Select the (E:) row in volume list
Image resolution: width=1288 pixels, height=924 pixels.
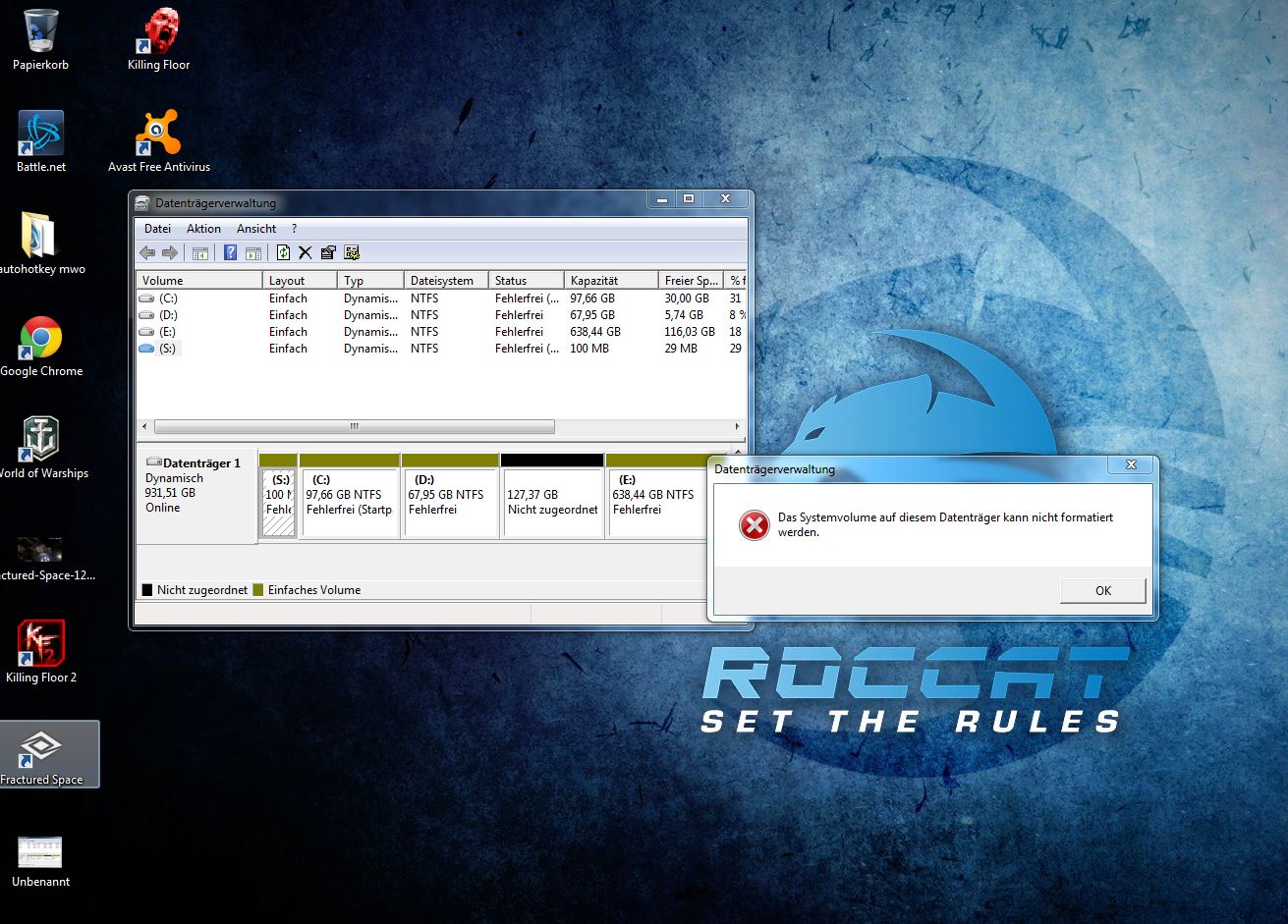pyautogui.click(x=441, y=332)
